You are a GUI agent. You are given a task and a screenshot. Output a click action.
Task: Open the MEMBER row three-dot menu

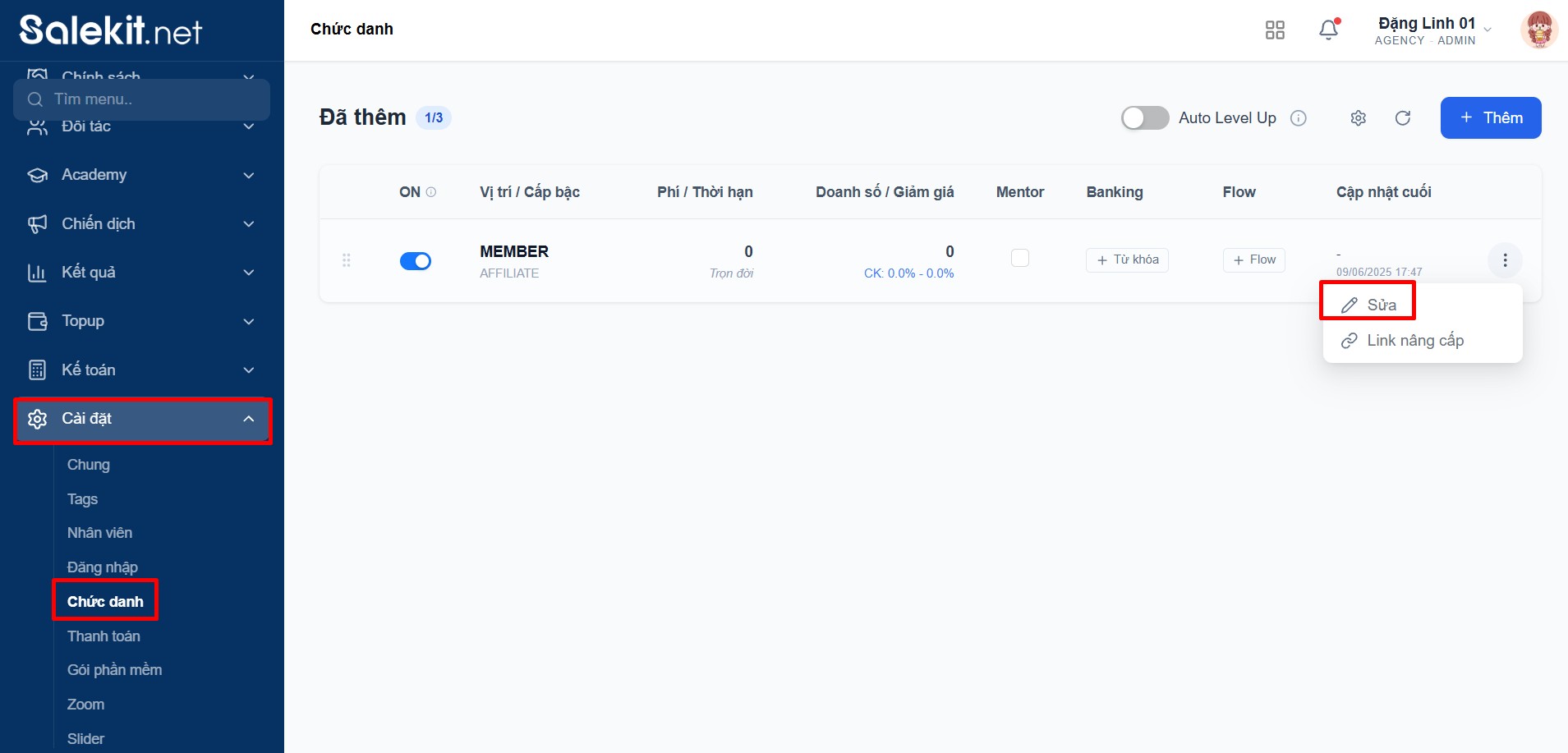pos(1505,260)
